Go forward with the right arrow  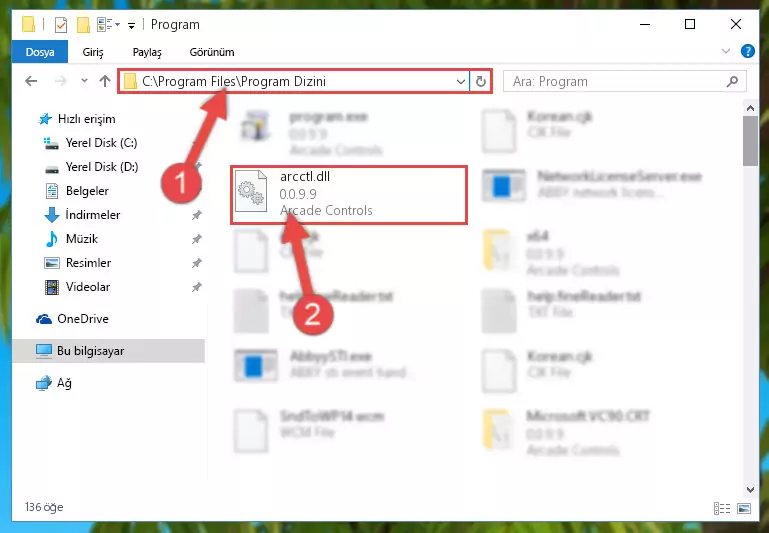[61, 81]
